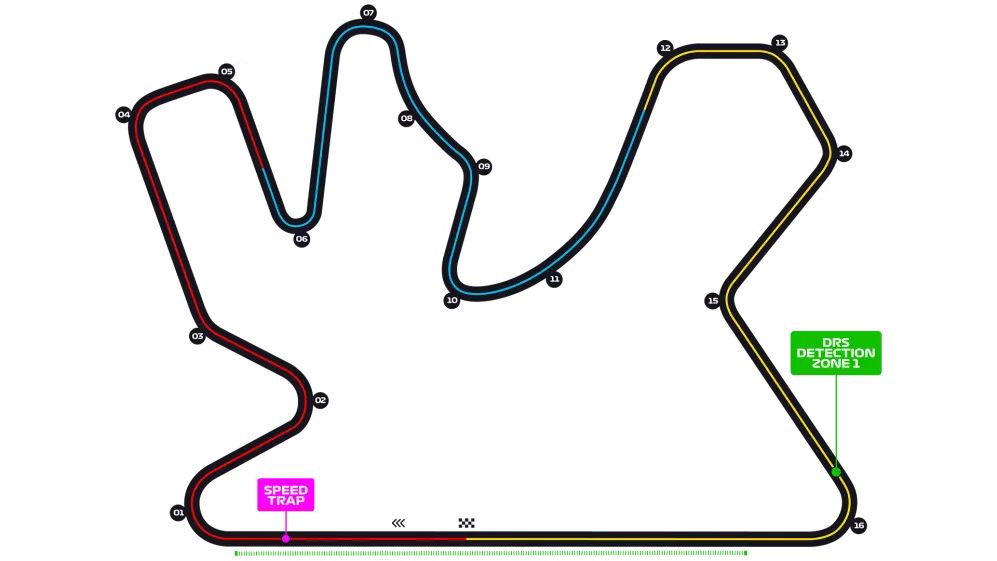Click the turn 07 marker
Screen dimensions: 997x561
tap(368, 13)
